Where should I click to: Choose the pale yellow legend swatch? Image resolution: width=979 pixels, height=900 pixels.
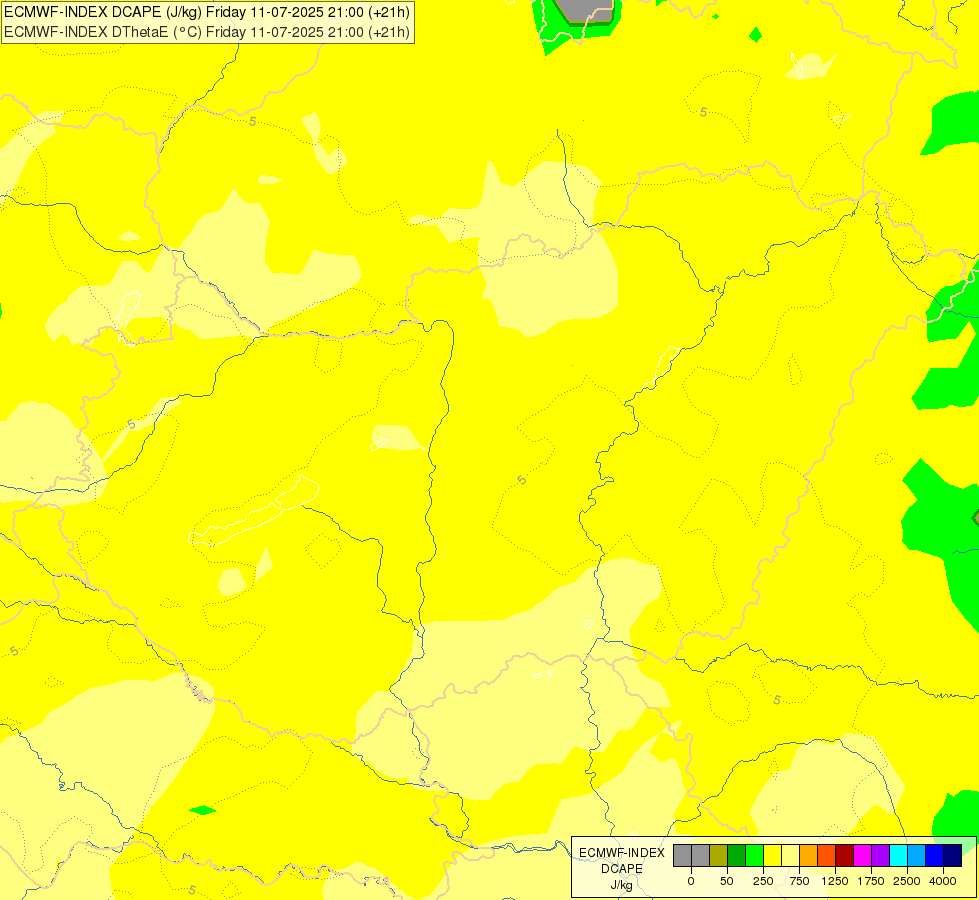pos(790,855)
